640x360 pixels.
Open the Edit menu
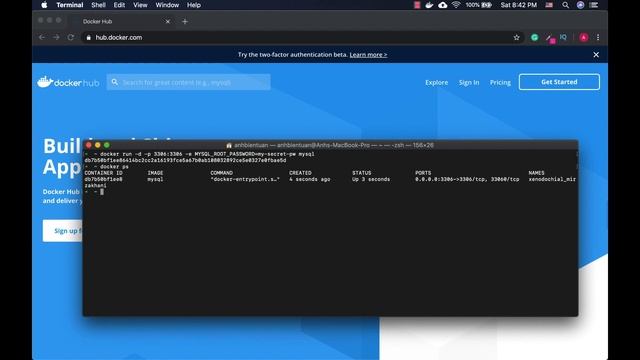(x=119, y=5)
